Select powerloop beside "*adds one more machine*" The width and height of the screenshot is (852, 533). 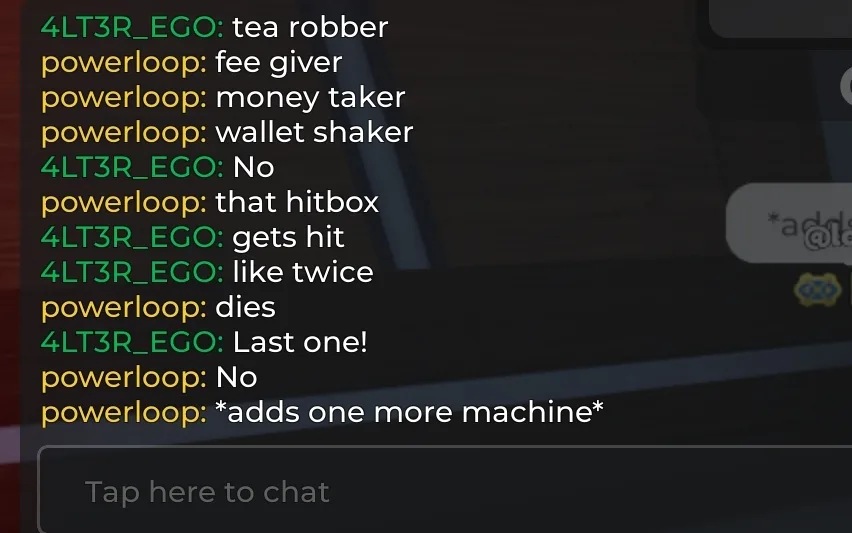coord(123,413)
